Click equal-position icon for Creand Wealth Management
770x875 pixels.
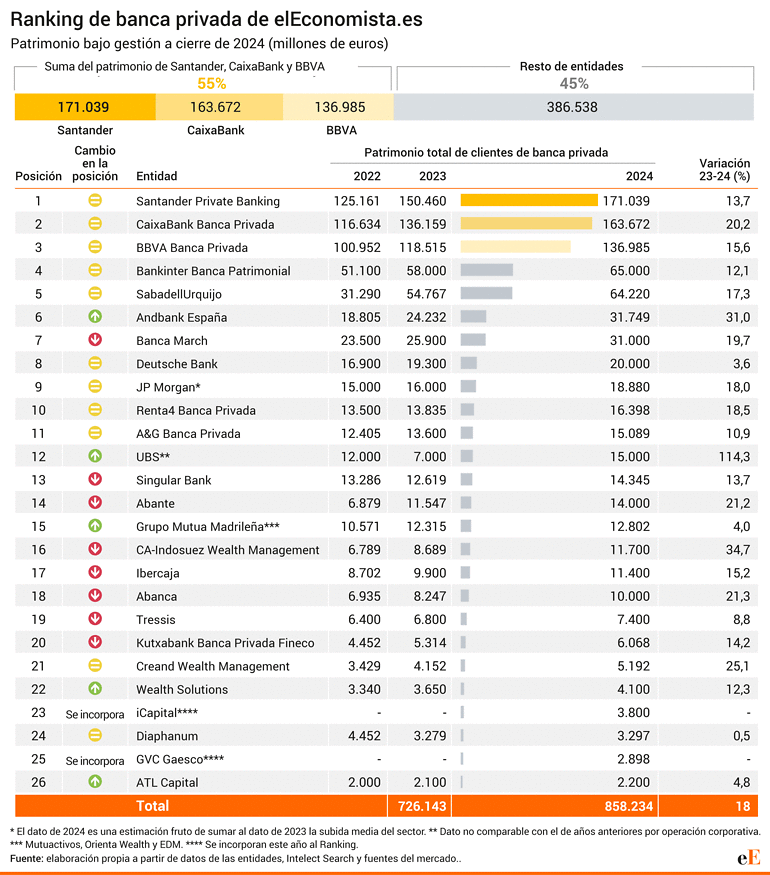tap(95, 665)
